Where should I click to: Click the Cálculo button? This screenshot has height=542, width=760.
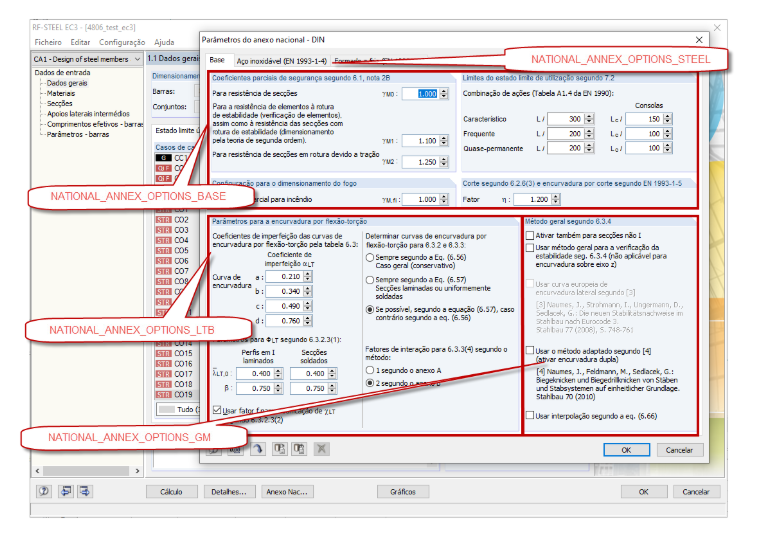point(172,492)
